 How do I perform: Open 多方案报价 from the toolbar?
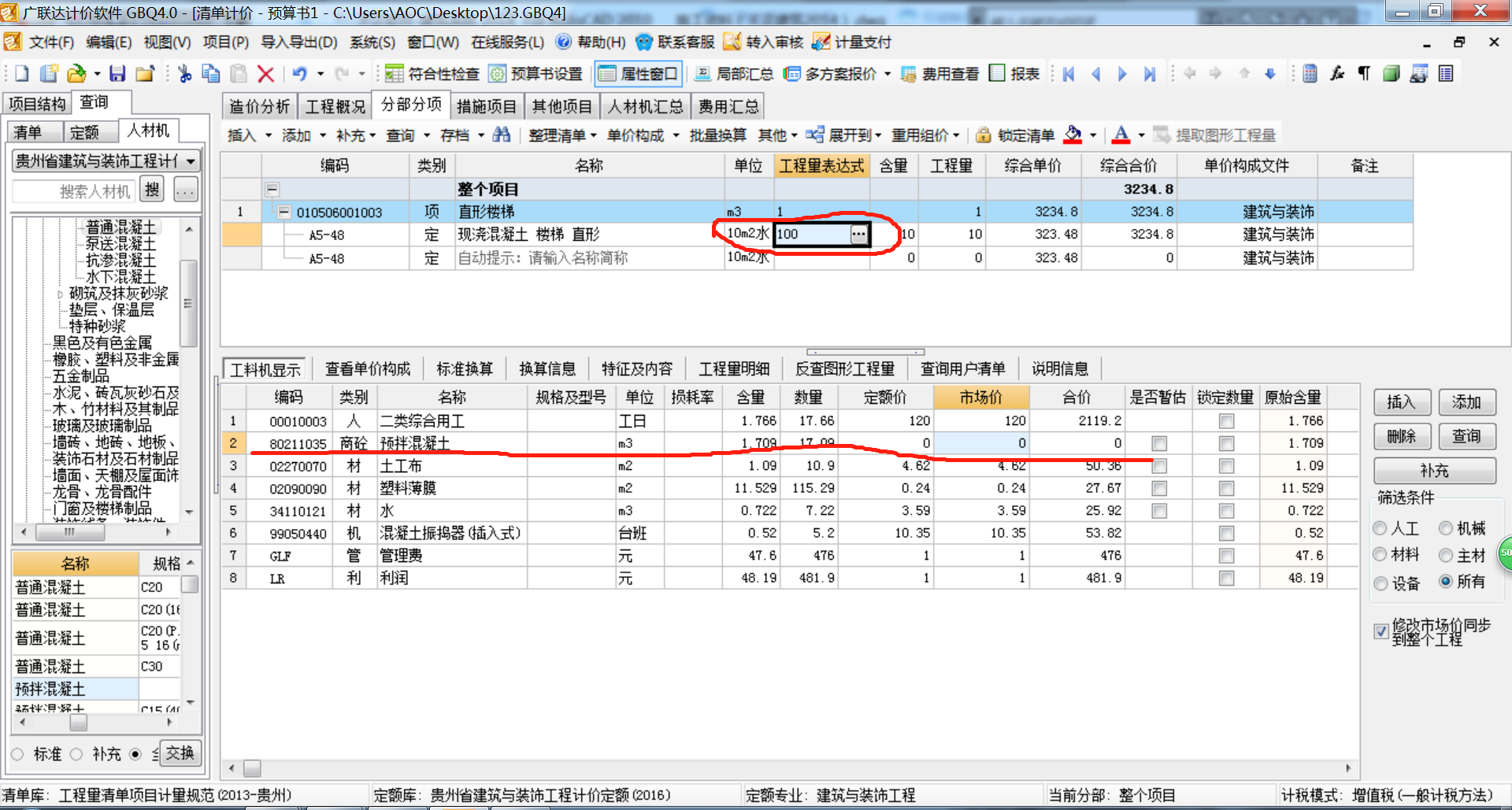pyautogui.click(x=830, y=74)
